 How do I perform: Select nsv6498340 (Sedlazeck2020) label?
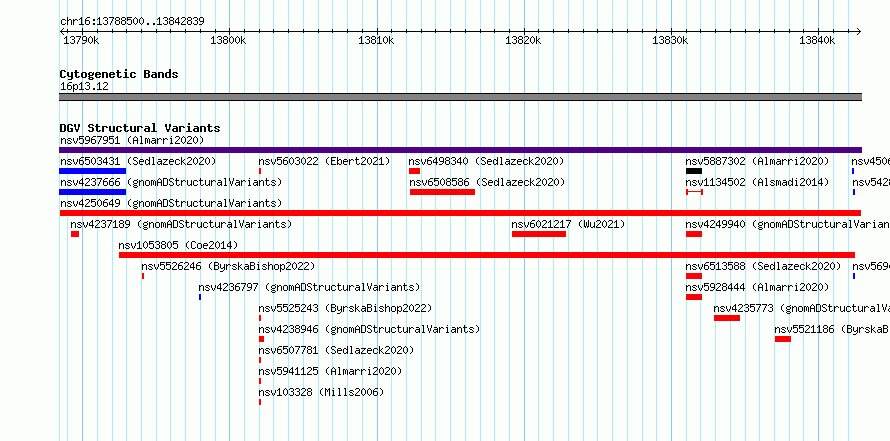pos(486,161)
